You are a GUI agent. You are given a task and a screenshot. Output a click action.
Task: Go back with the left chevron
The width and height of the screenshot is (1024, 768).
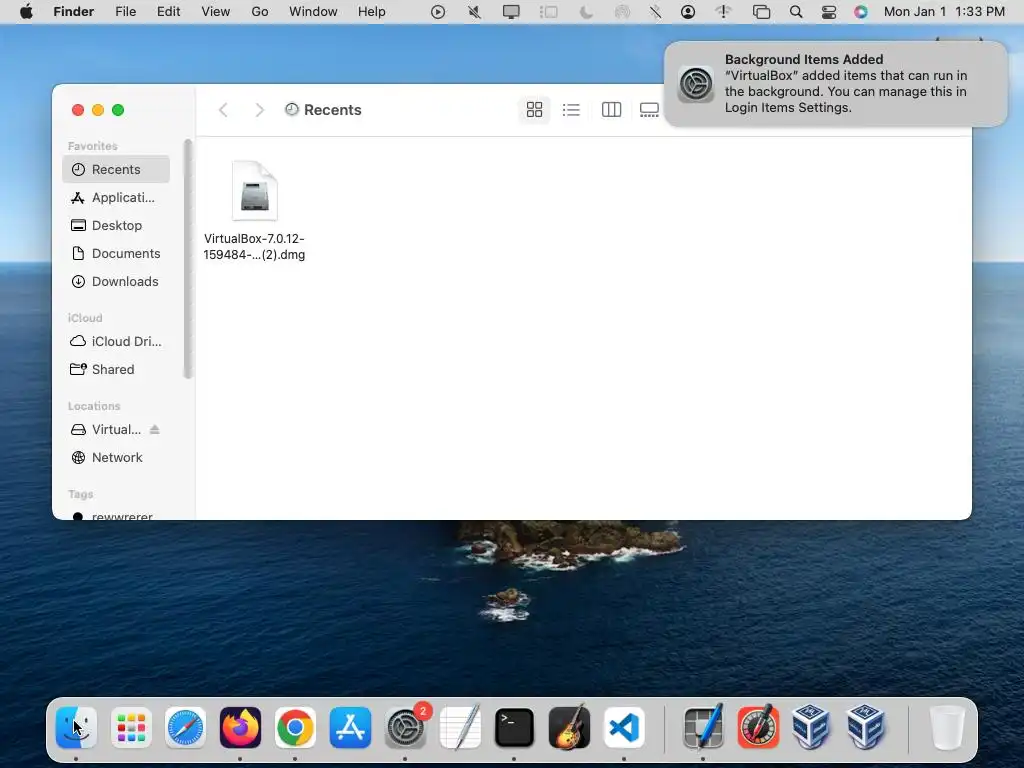point(223,110)
